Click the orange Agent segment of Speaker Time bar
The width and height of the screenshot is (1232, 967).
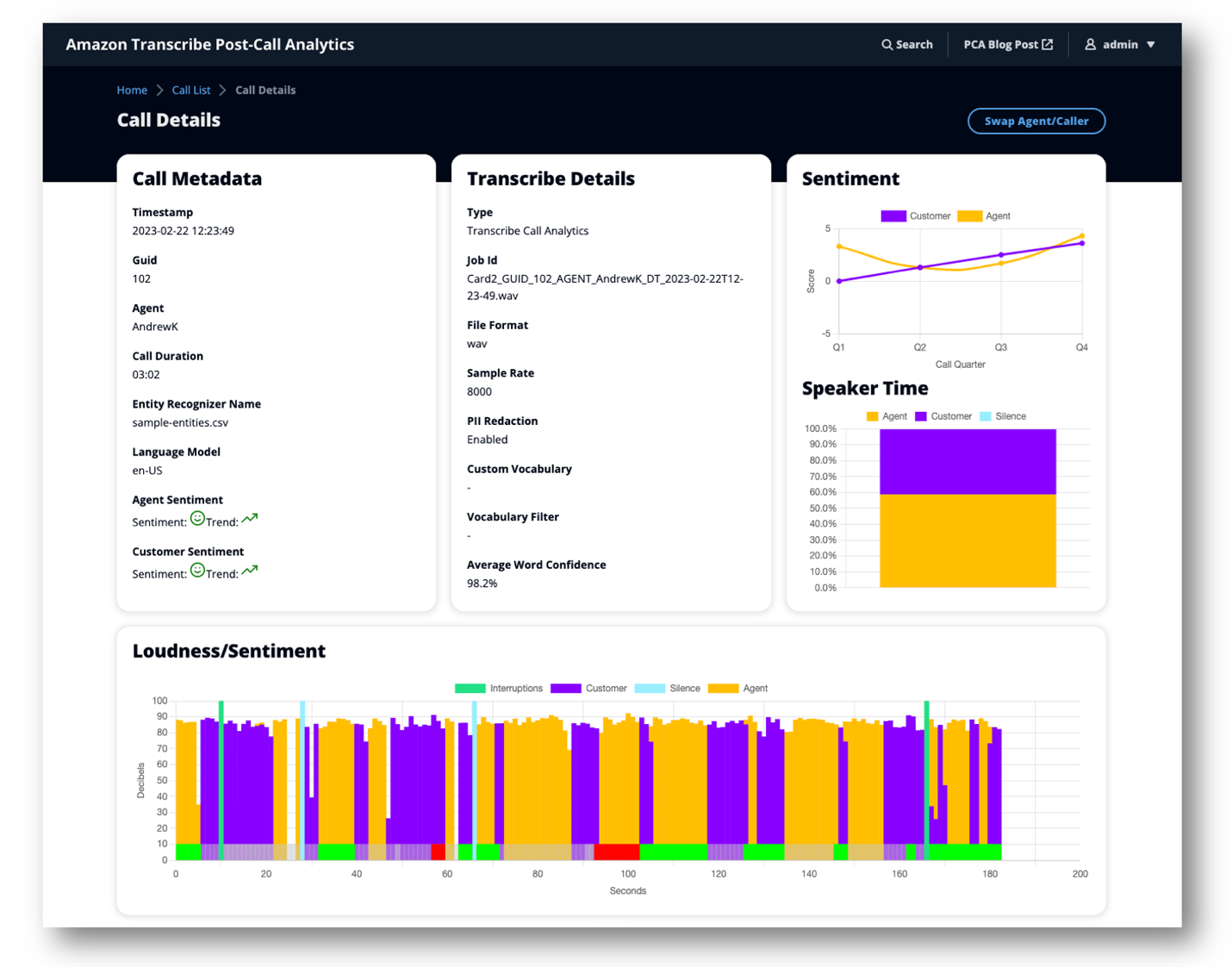coord(968,541)
